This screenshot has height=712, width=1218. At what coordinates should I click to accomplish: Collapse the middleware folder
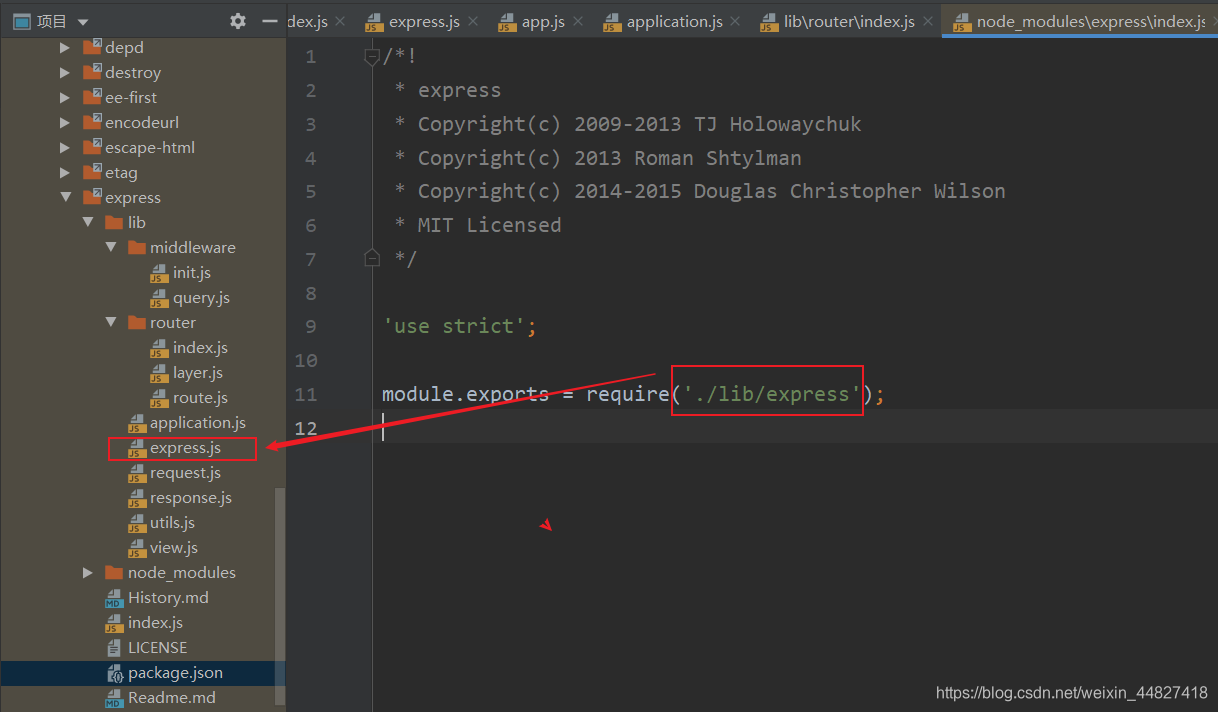pos(111,247)
